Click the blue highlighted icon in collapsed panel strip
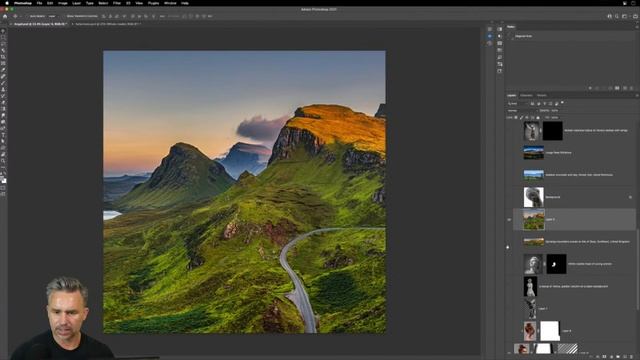 [x=490, y=36]
